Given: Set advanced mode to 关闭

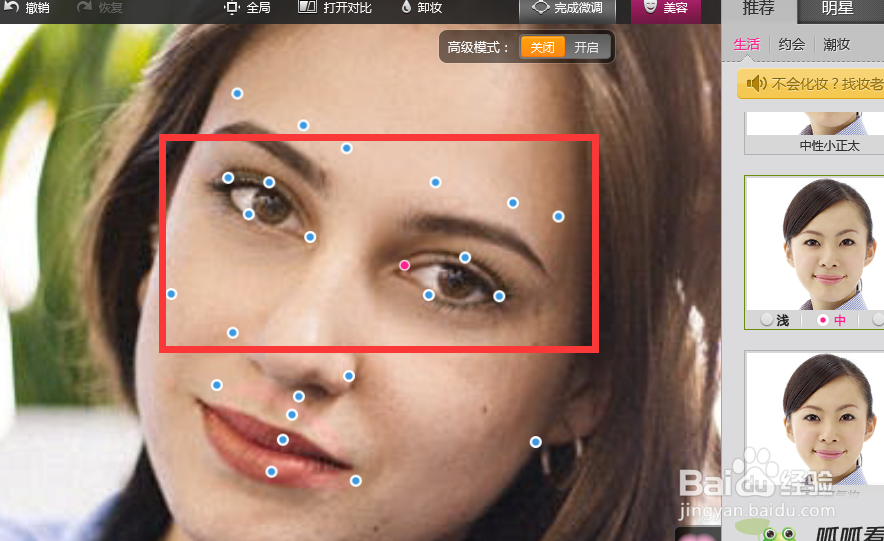Looking at the screenshot, I should 542,47.
